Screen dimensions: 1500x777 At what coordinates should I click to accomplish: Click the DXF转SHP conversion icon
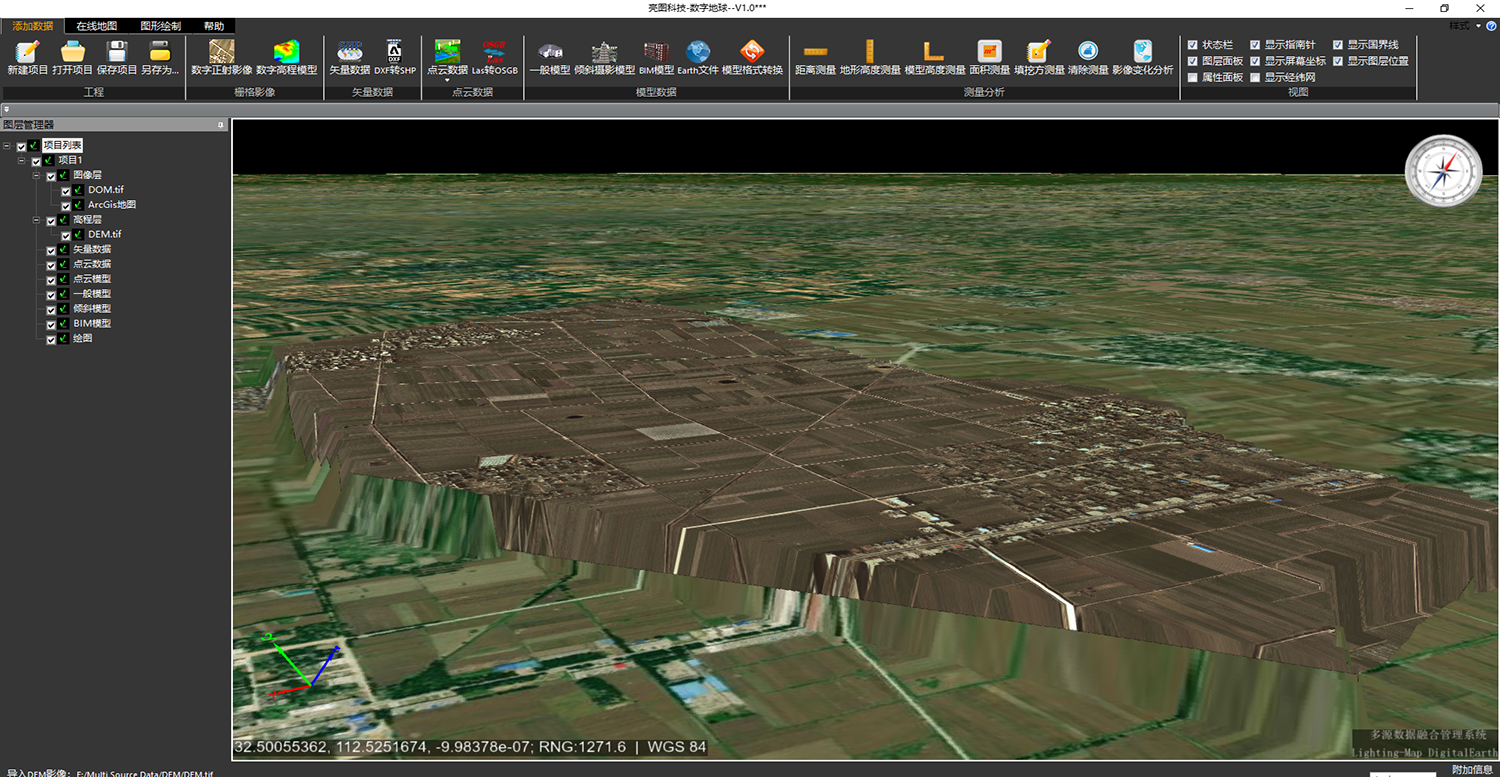(x=394, y=52)
